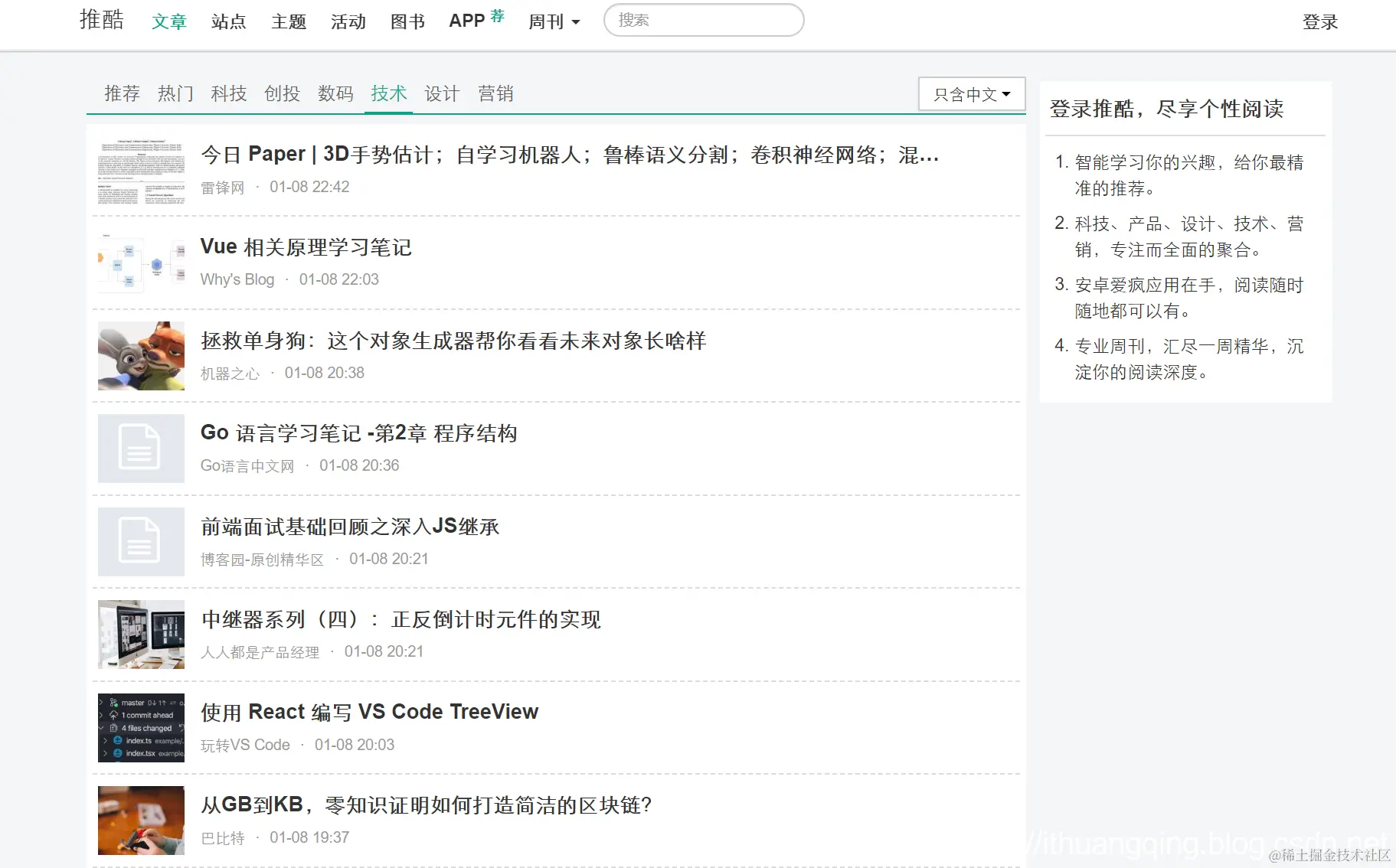This screenshot has width=1396, height=868.
Task: Open article Go 语言学习笔记 第2章
Action: coord(359,433)
